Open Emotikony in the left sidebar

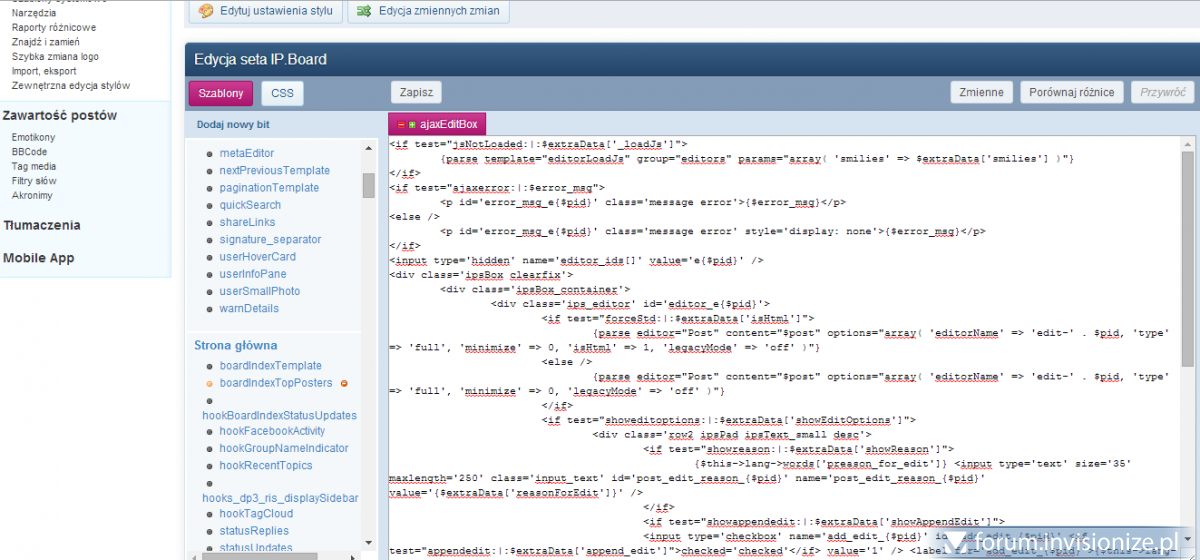33,137
